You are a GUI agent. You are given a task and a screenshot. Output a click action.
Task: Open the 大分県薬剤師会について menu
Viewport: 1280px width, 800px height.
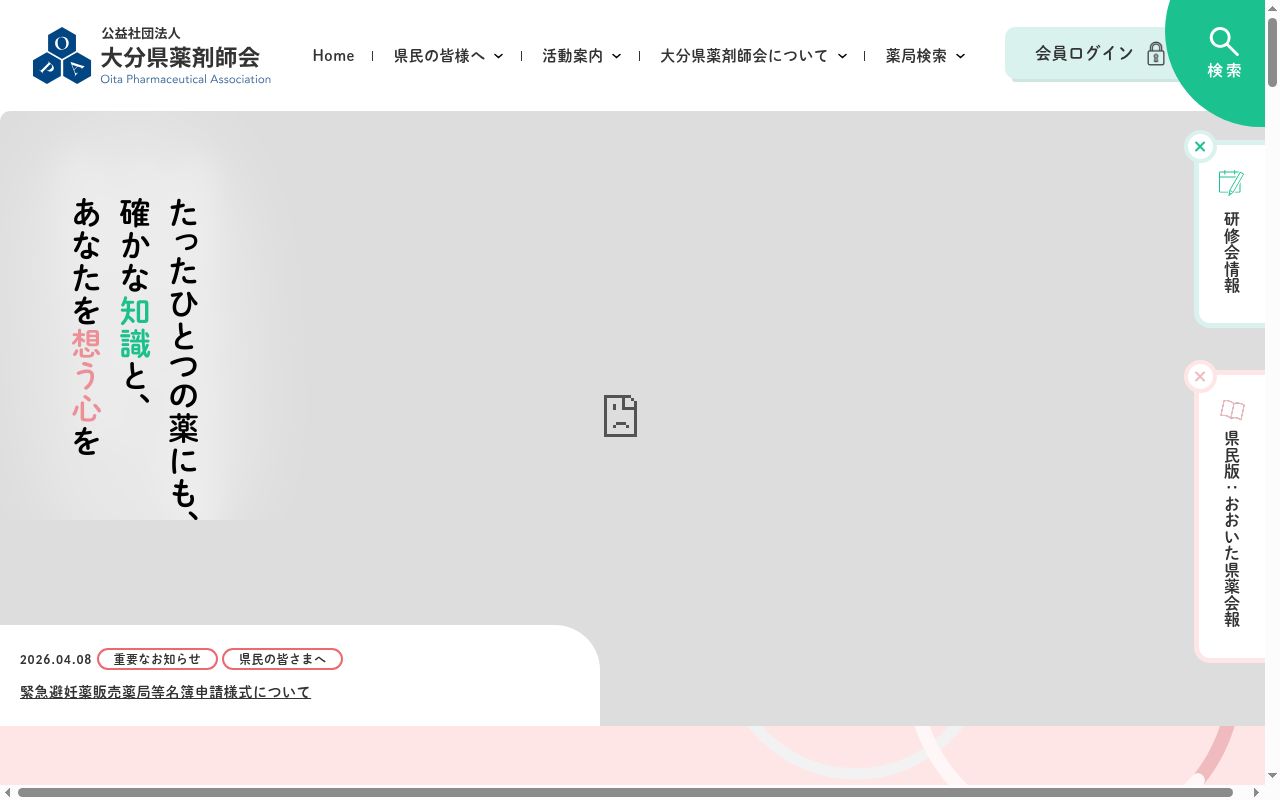coord(744,56)
